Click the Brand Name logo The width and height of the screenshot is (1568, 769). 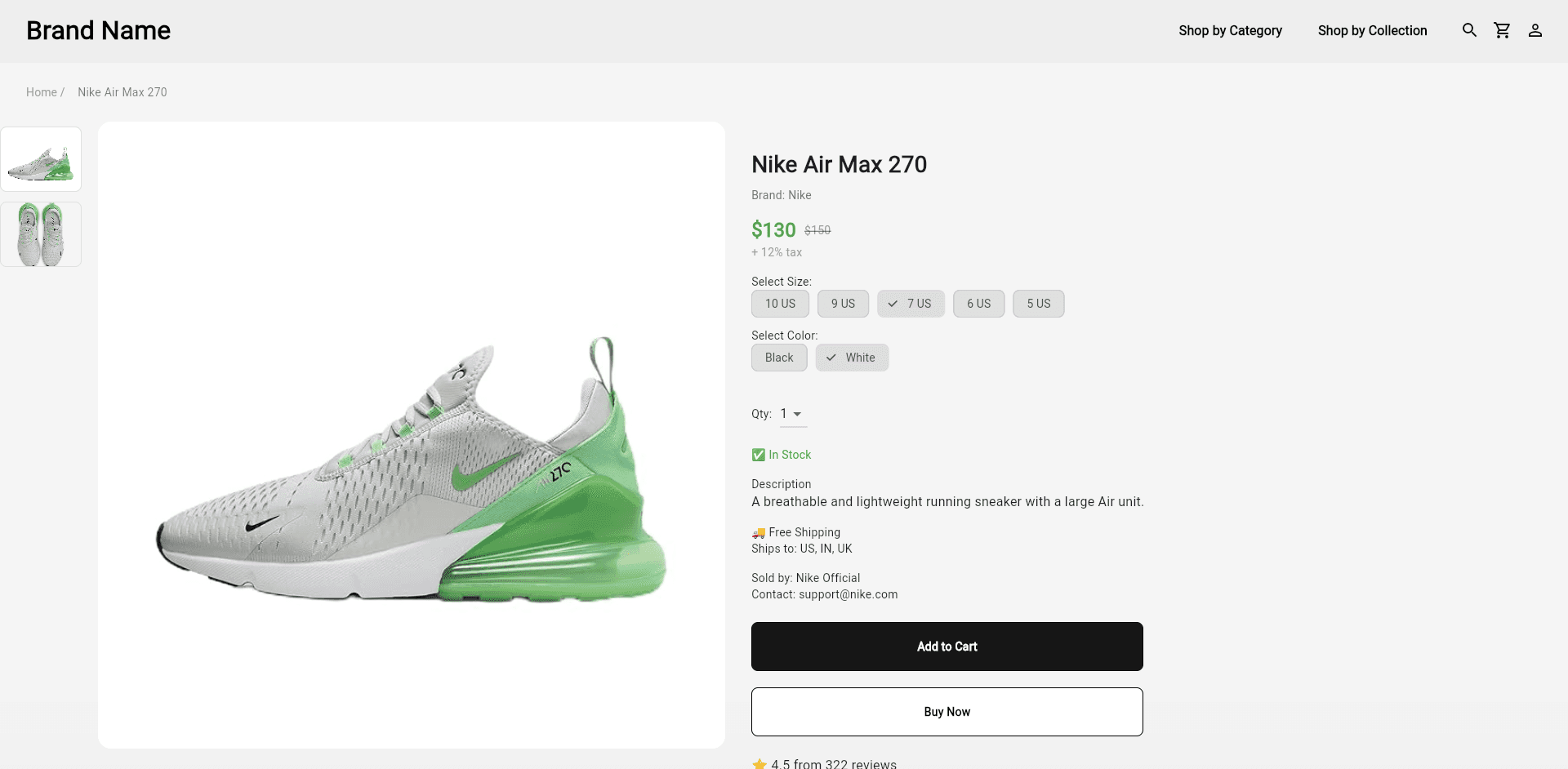99,30
